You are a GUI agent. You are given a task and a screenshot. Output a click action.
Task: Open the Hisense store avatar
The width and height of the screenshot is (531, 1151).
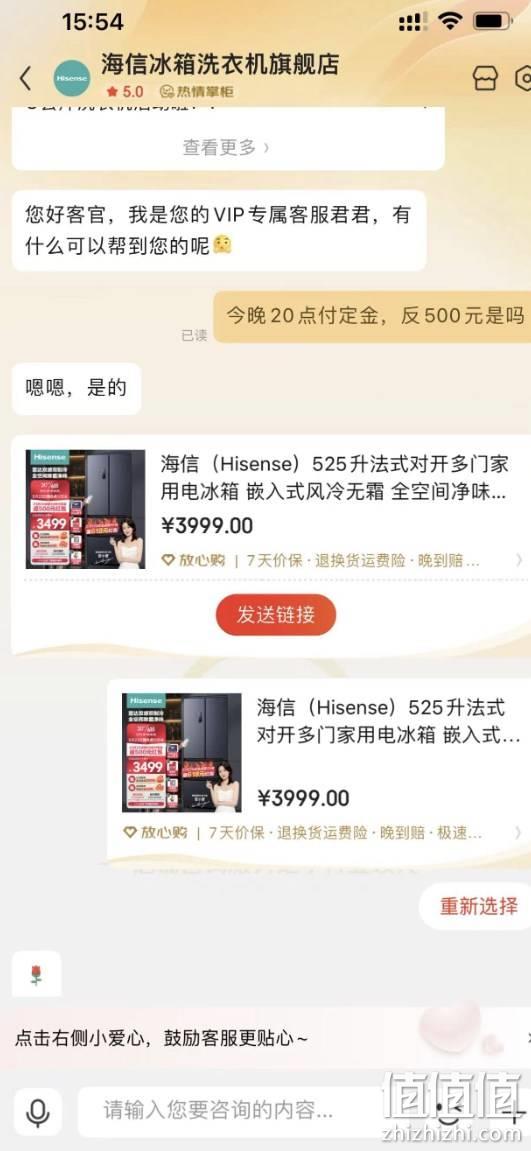(72, 78)
